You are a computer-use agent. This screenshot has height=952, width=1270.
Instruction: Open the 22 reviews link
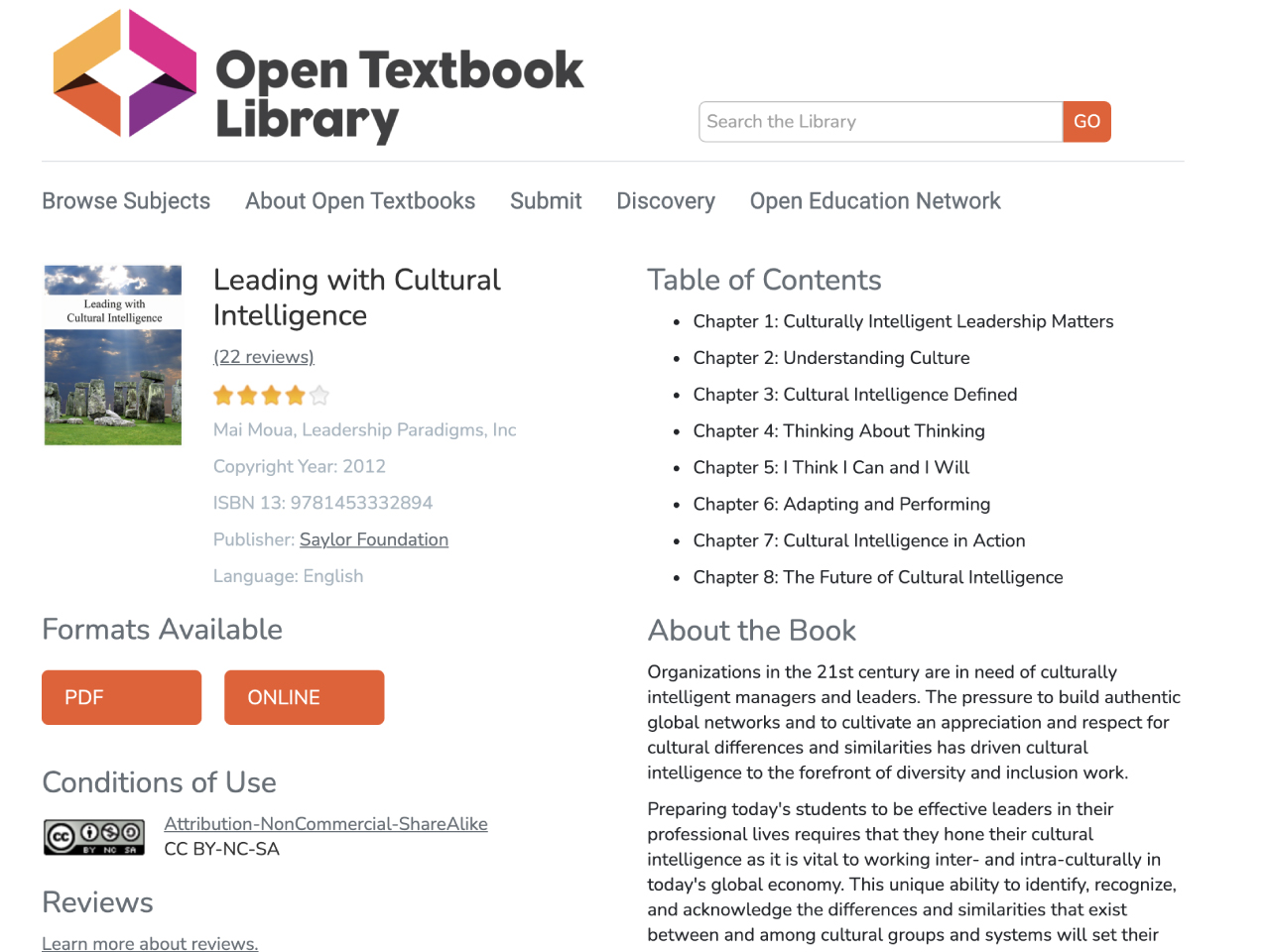264,357
